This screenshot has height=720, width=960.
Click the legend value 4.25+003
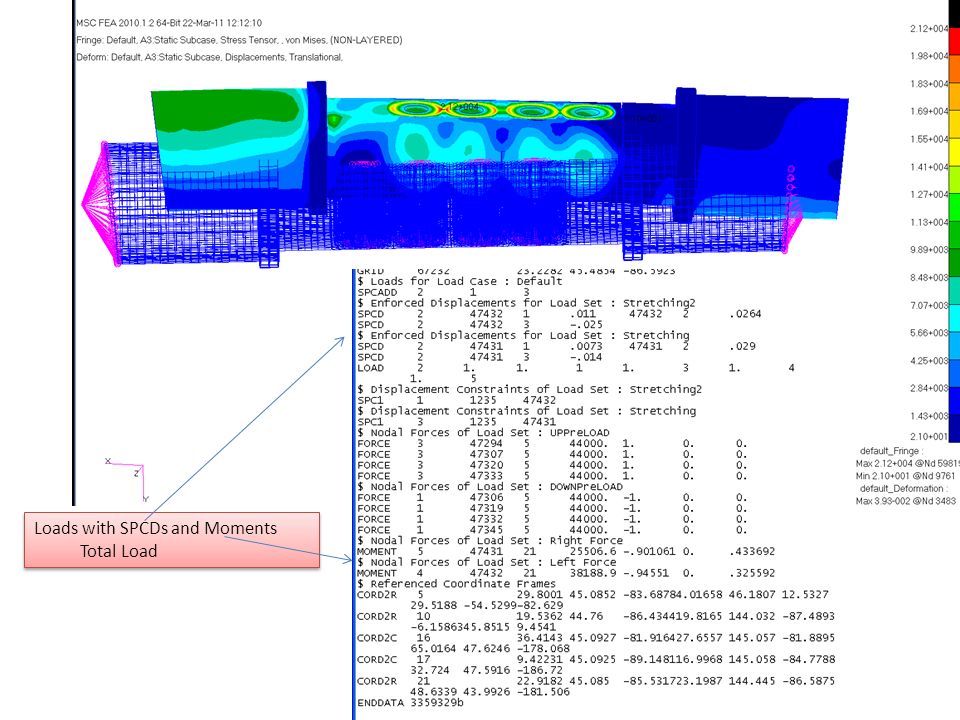(x=929, y=361)
